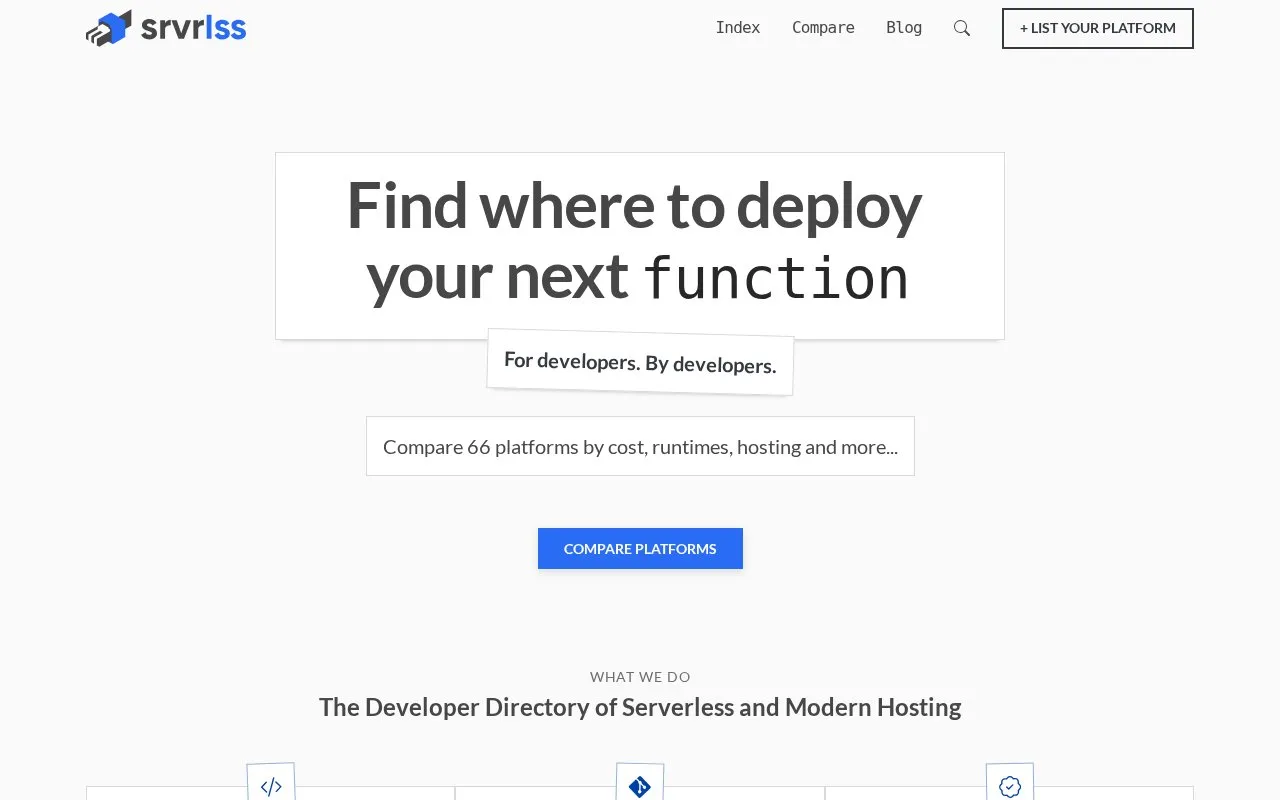Viewport: 1280px width, 800px height.
Task: Focus the Compare 66 platforms search field
Action: pyautogui.click(x=640, y=446)
